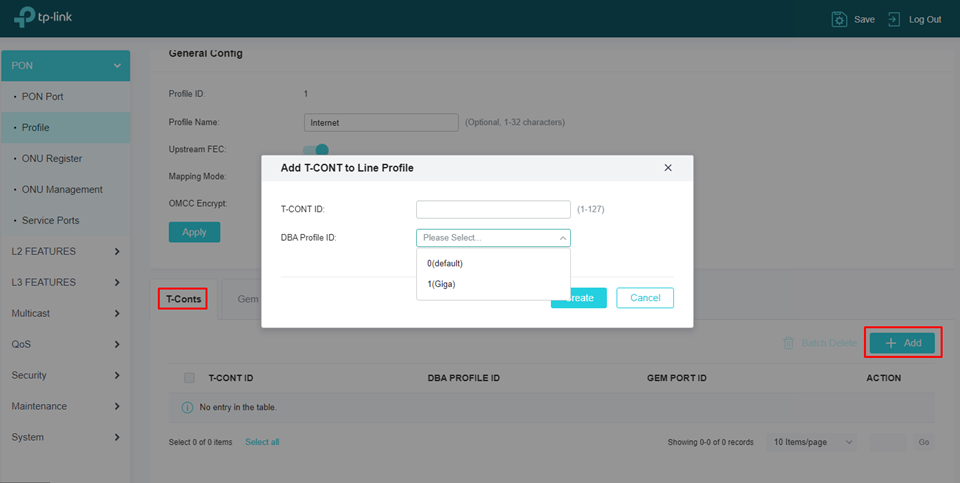This screenshot has width=960, height=483.
Task: Close the Add T-CONT dialog with X
Action: click(668, 168)
